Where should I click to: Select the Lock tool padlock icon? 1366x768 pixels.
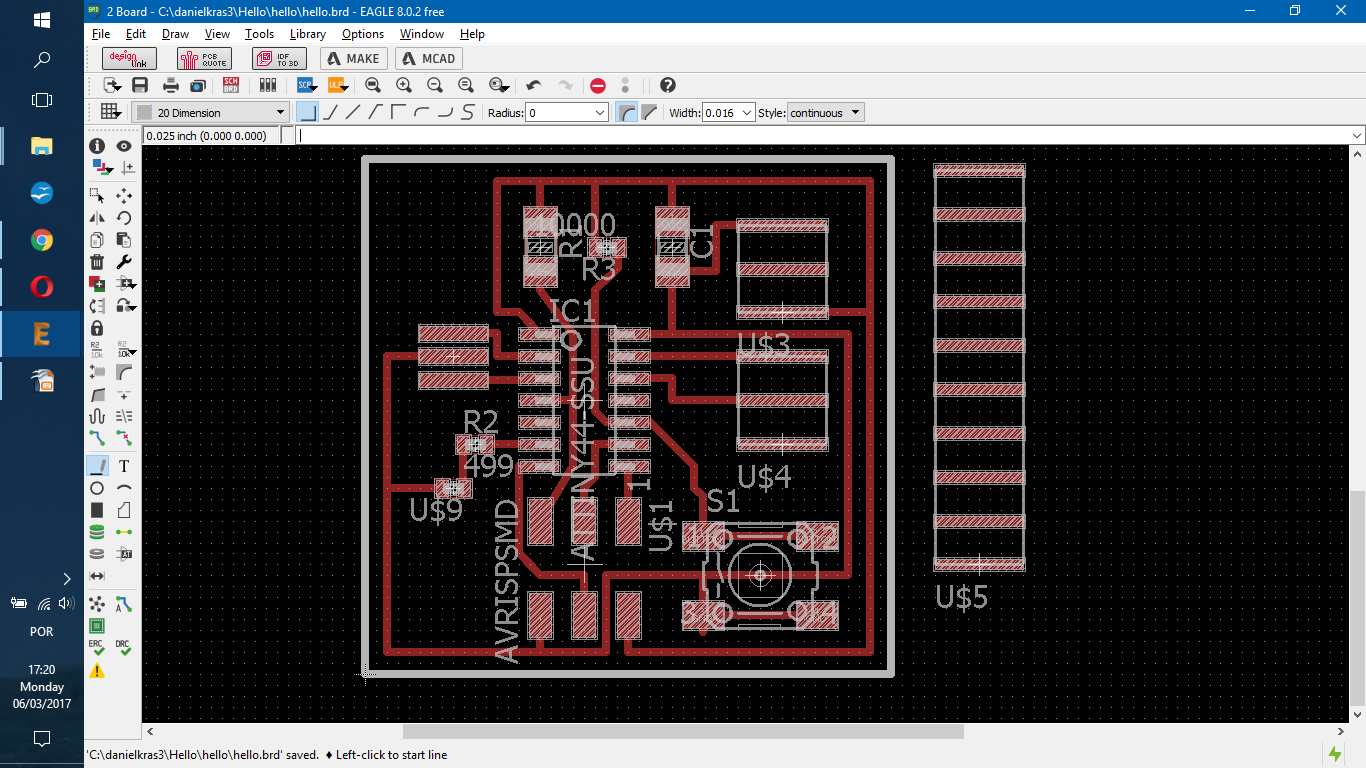click(97, 328)
